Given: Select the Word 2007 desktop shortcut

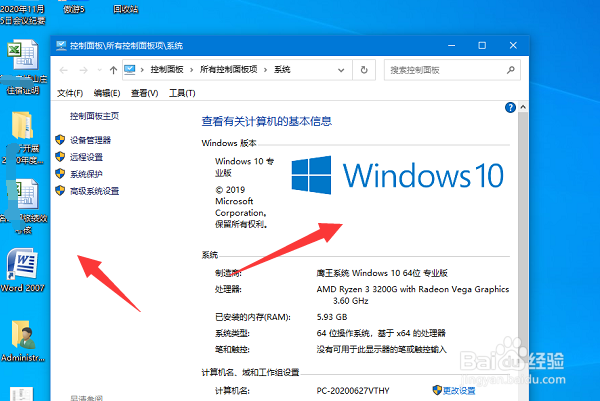Looking at the screenshot, I should click(x=23, y=271).
